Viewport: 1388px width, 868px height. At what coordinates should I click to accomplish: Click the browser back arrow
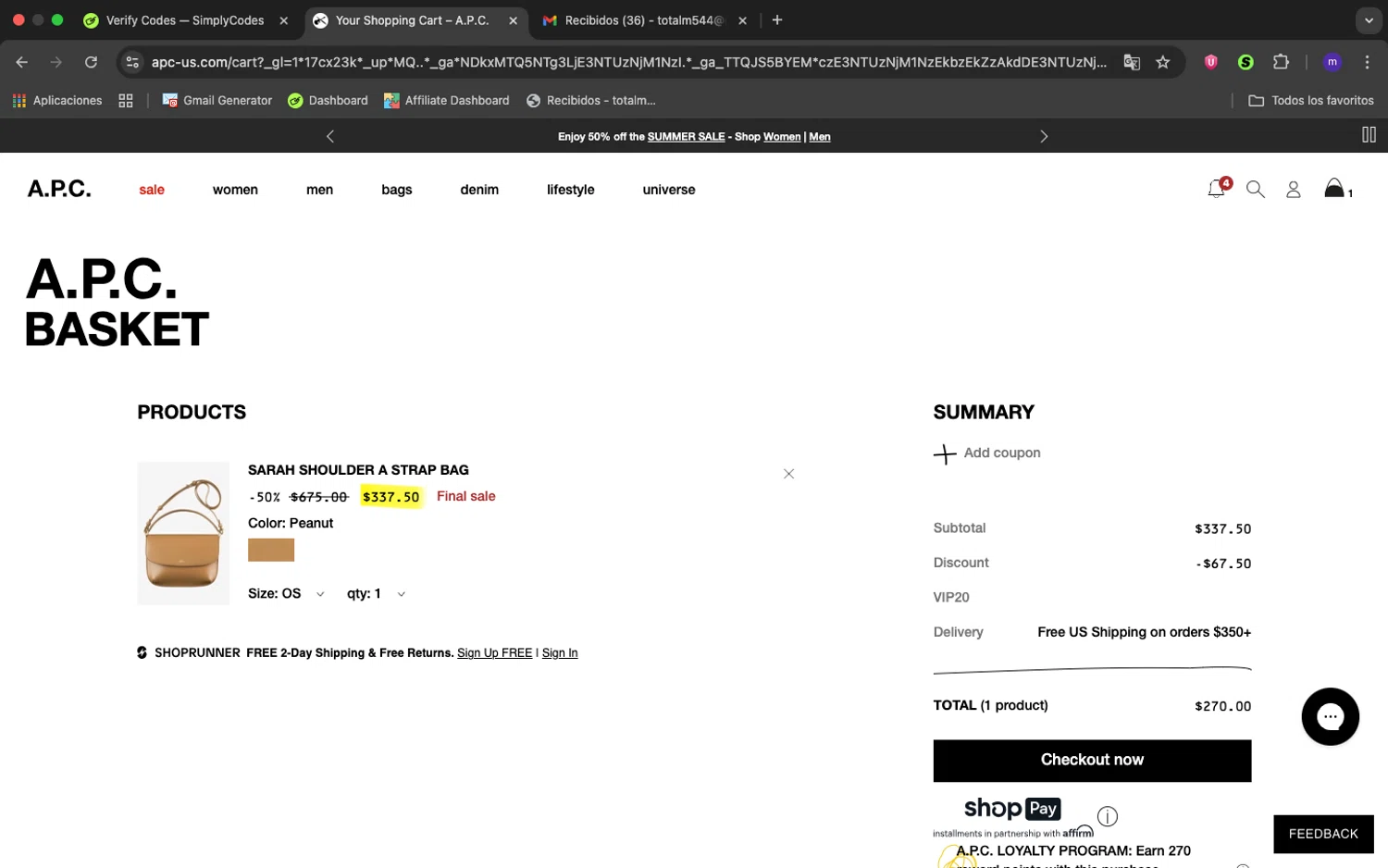22,62
